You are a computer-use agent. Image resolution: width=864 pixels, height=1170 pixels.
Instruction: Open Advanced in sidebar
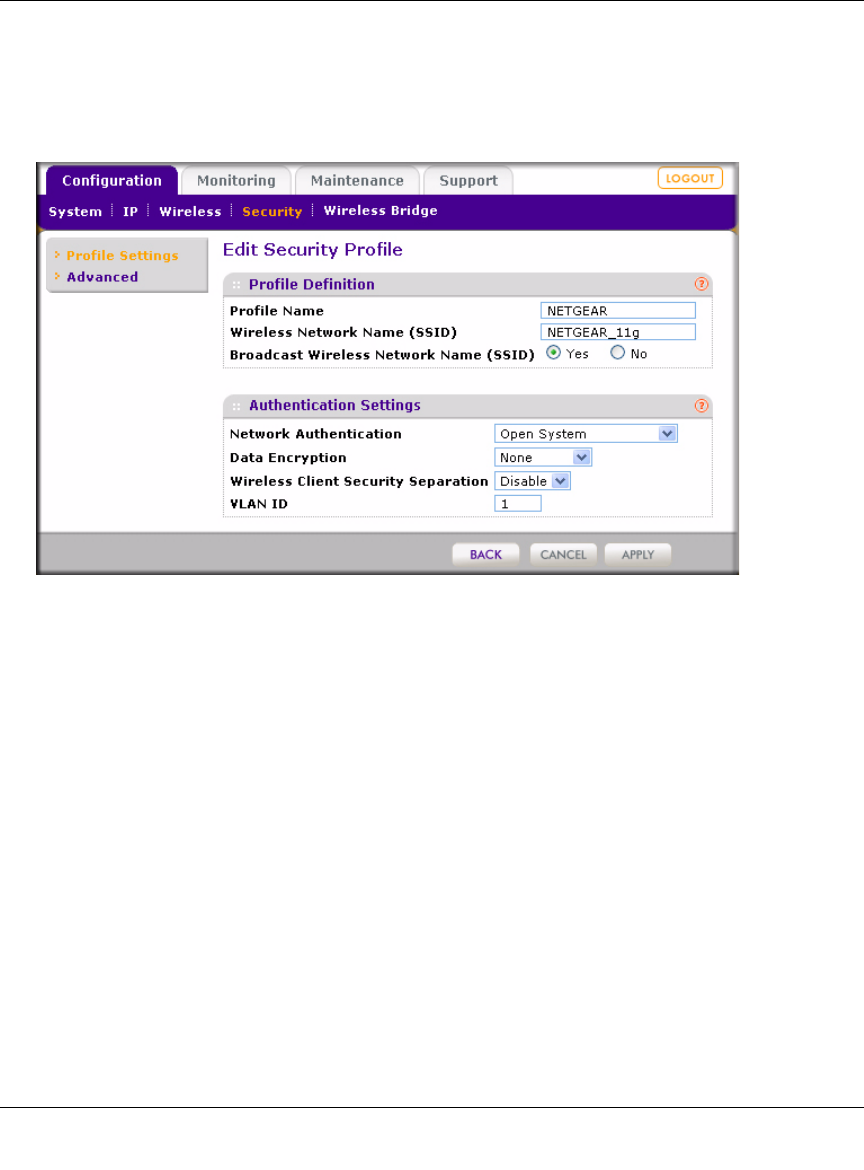tap(102, 277)
